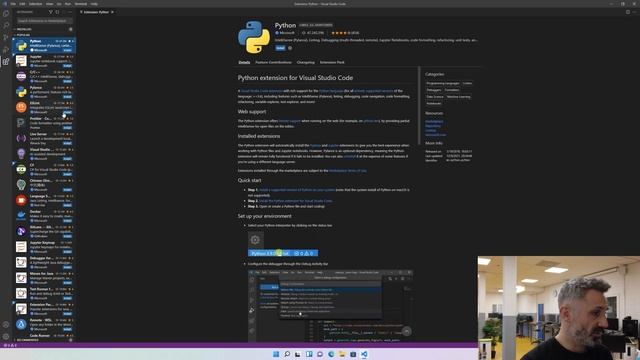The image size is (640, 360).
Task: Open Chat icon in Windows taskbar
Action: tap(320, 354)
